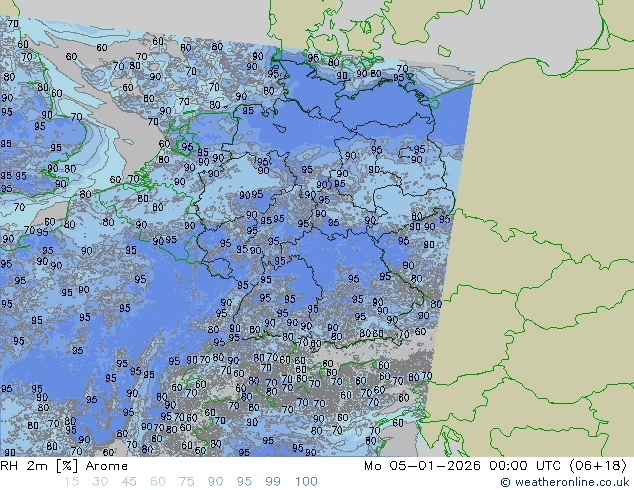Select legend value 30 in the color scale

point(100,482)
